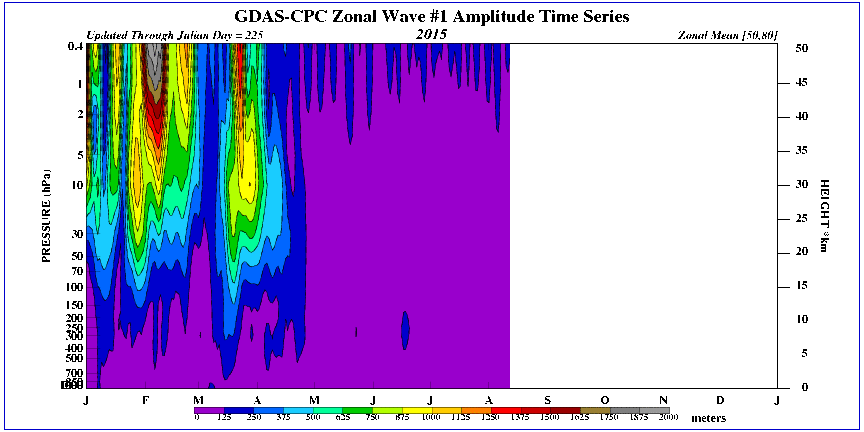This screenshot has height=432, width=864.
Task: Click the bright red 1250–1375 legend swatch
Action: 506,410
